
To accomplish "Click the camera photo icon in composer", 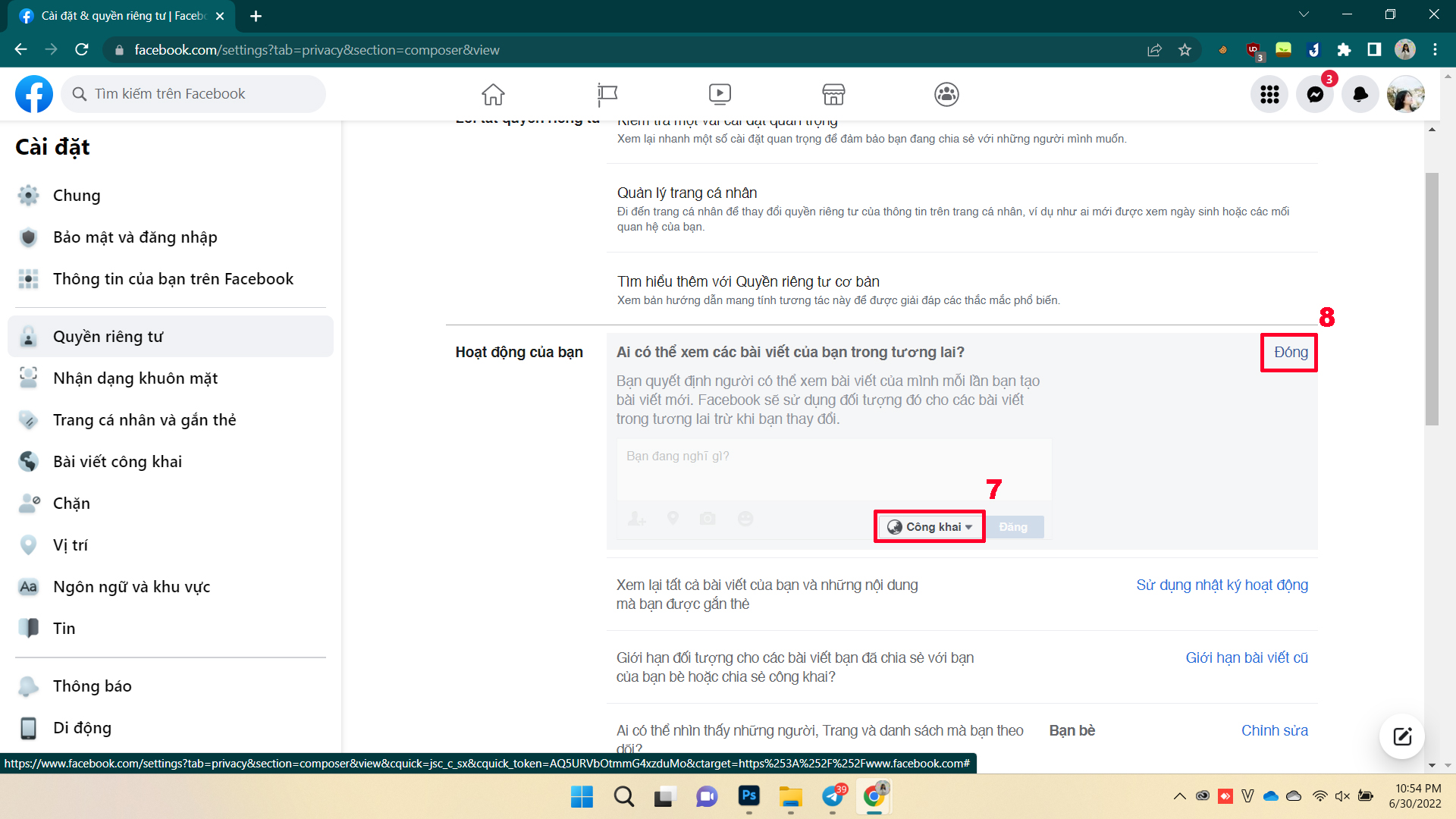I will [708, 519].
